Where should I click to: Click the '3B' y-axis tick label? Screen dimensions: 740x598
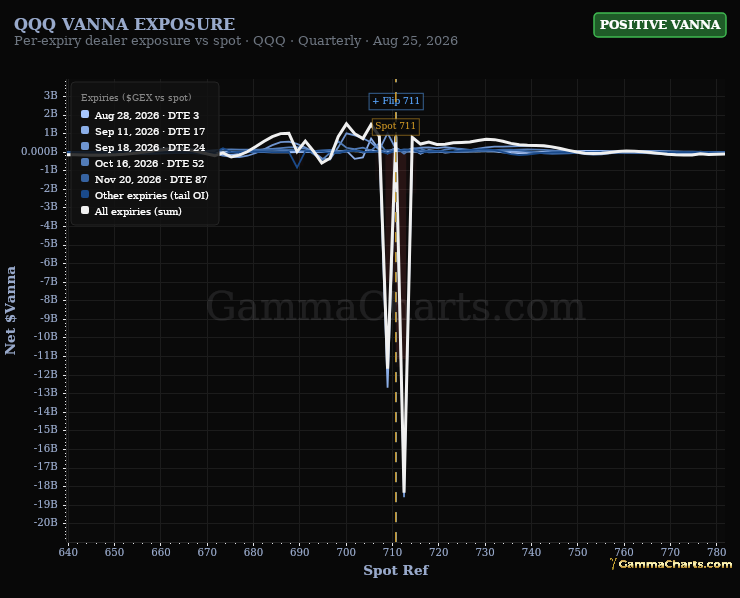pyautogui.click(x=50, y=95)
